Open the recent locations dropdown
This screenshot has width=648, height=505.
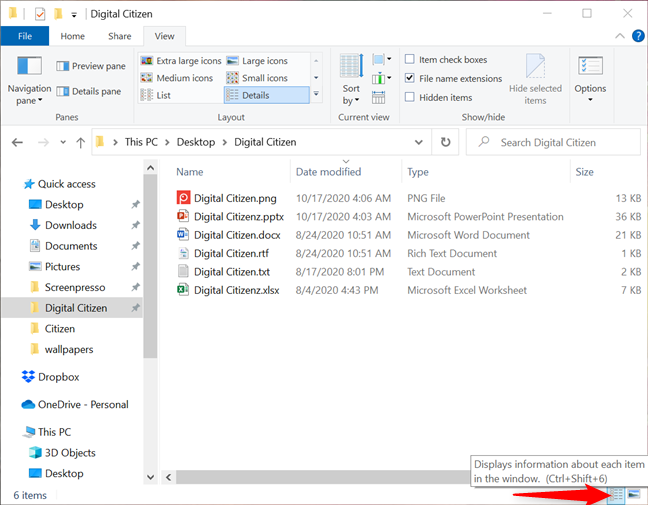pos(63,143)
